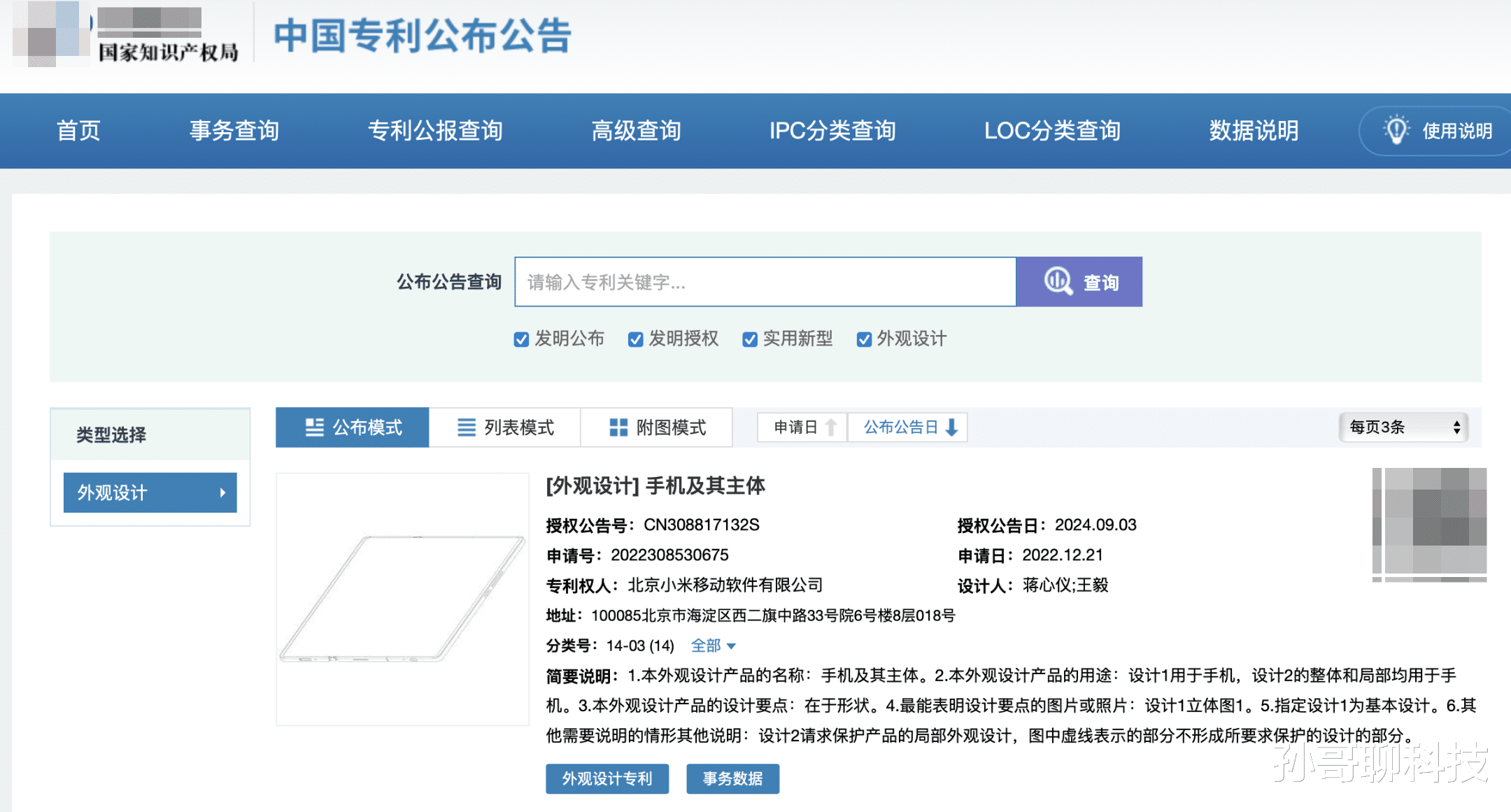The height and width of the screenshot is (812, 1511).
Task: Open the 每页3条 results-per-page dropdown
Action: pyautogui.click(x=1403, y=427)
